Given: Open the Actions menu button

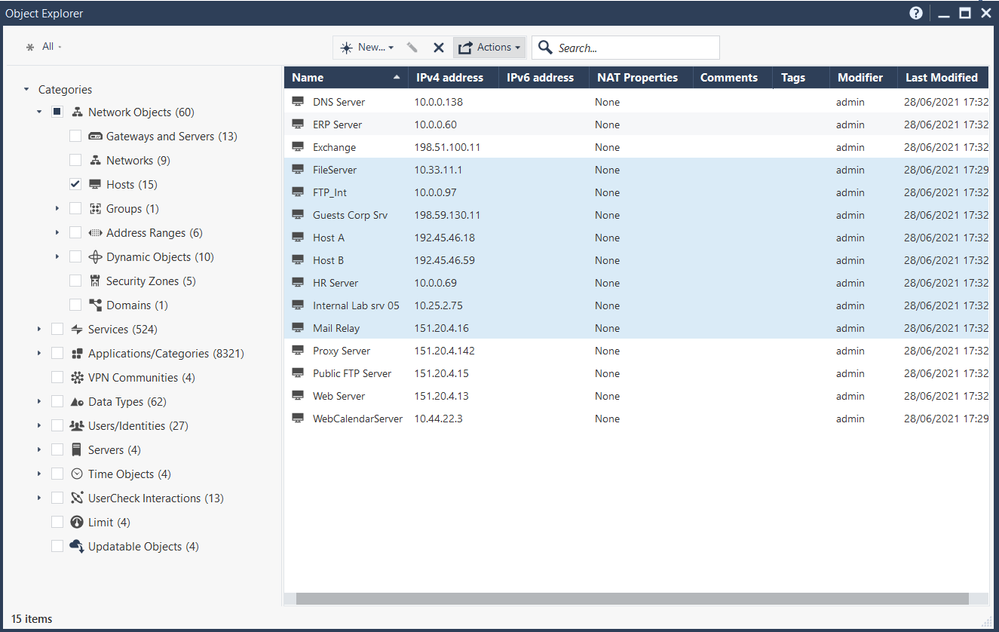Looking at the screenshot, I should 489,47.
